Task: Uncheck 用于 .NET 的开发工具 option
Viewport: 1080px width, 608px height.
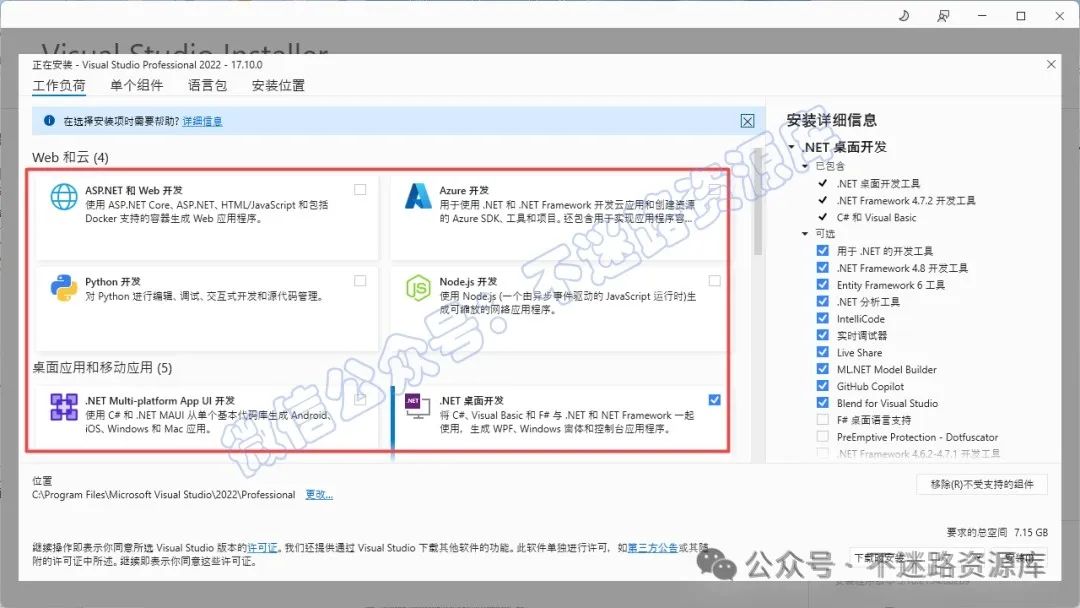Action: [822, 251]
